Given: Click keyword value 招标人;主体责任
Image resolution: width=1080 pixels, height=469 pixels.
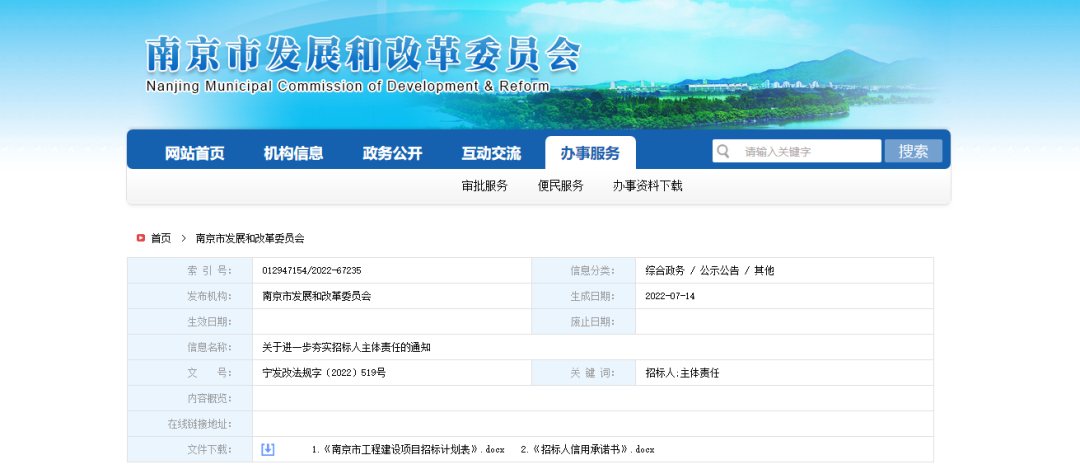Looking at the screenshot, I should tap(683, 373).
